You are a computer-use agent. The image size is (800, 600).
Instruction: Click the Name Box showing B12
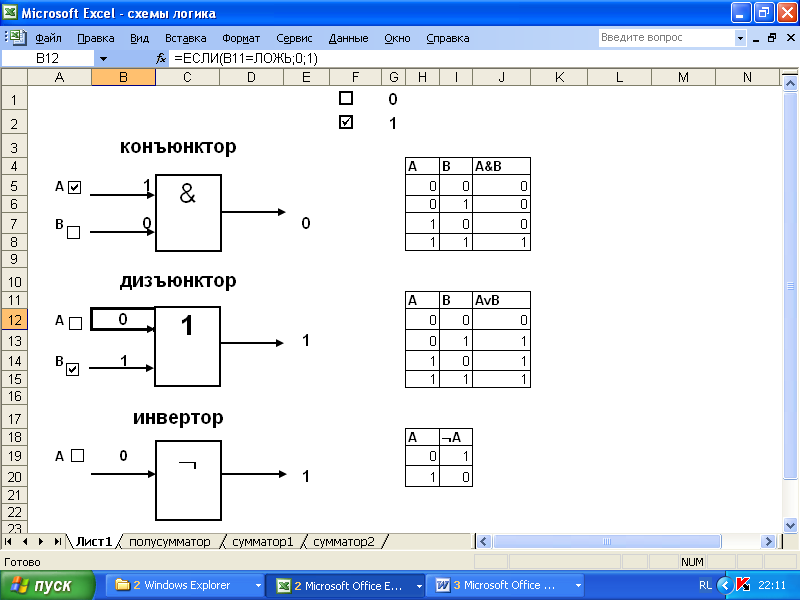click(47, 59)
